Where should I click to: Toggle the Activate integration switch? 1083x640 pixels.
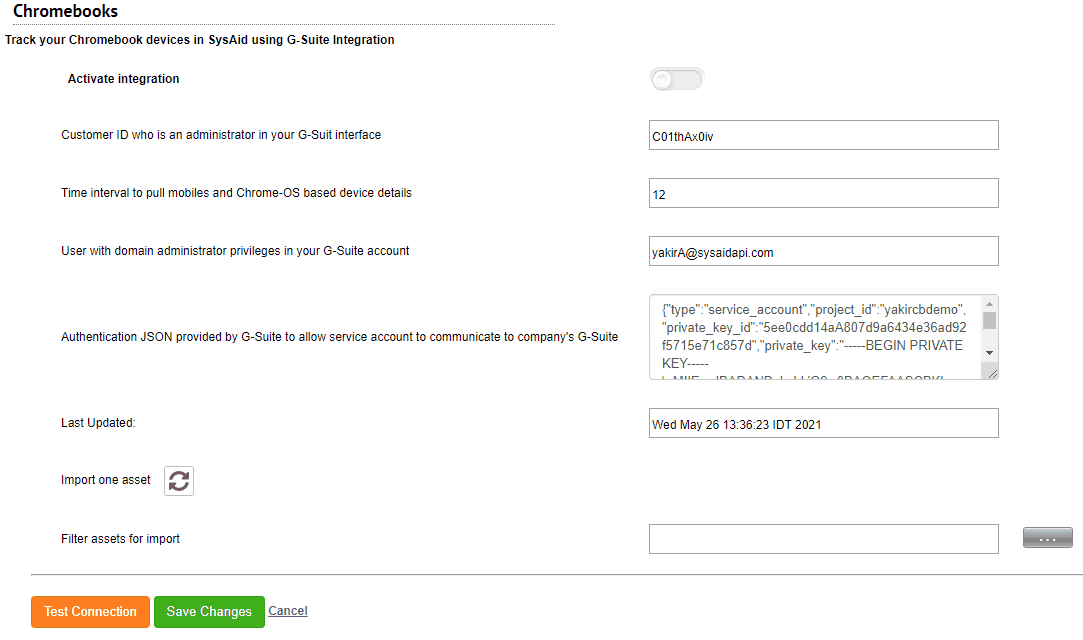pyautogui.click(x=677, y=79)
